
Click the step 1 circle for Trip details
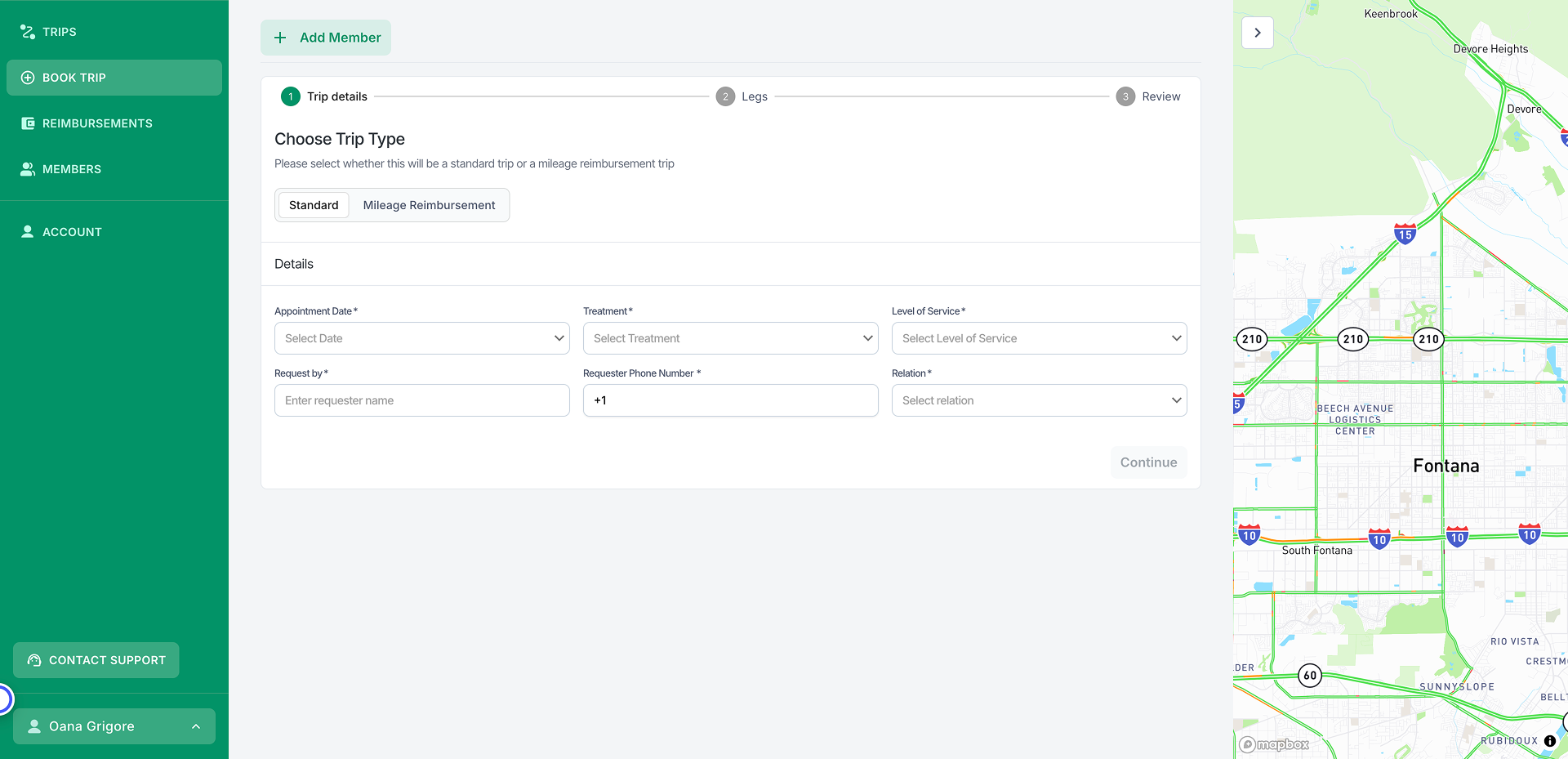click(x=291, y=96)
